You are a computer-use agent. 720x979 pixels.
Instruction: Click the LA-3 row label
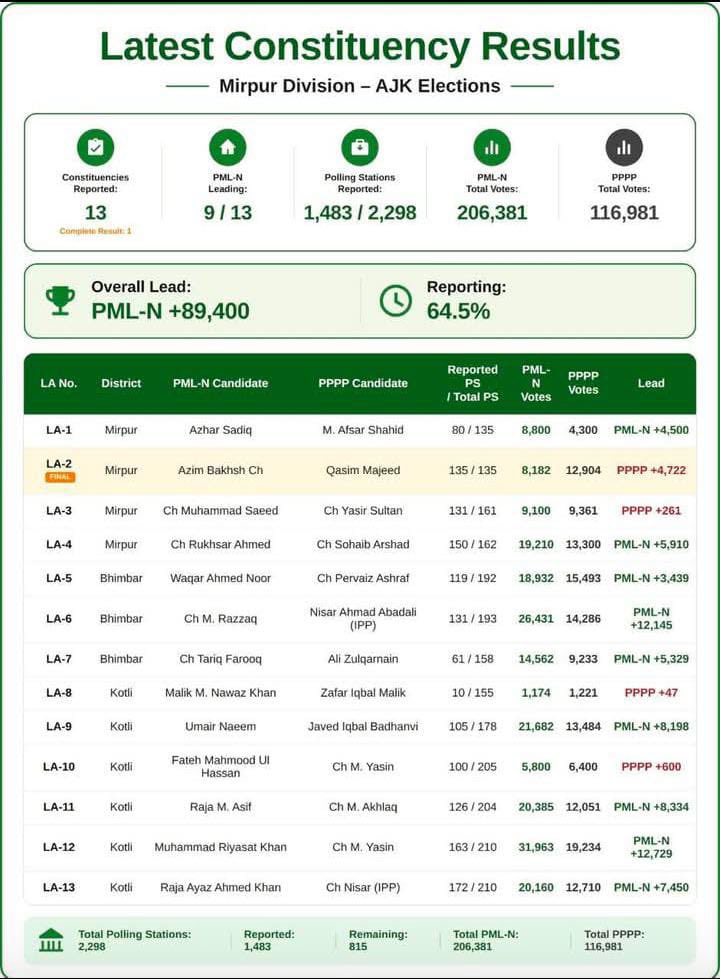pyautogui.click(x=59, y=511)
